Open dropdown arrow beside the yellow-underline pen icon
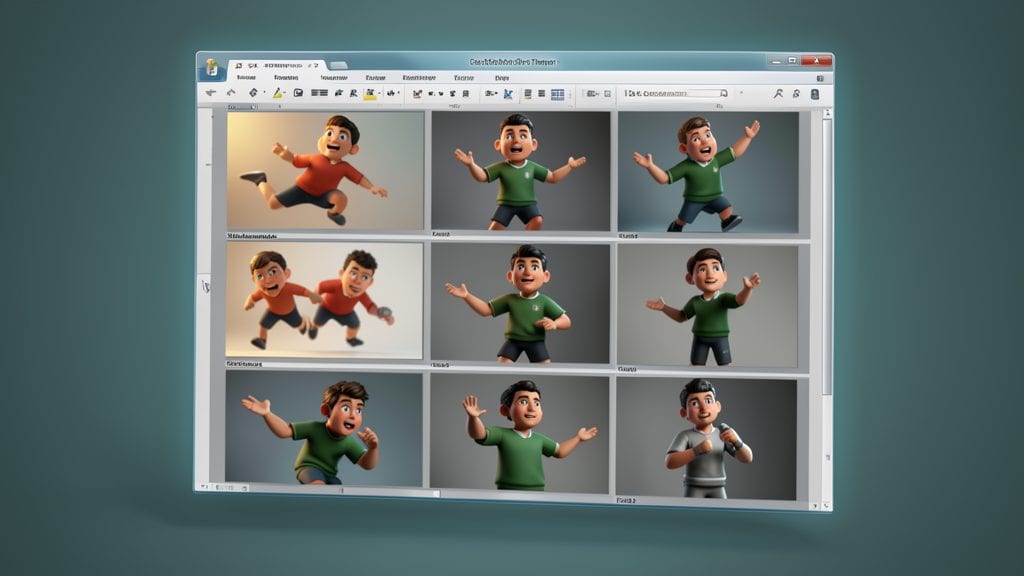 click(x=285, y=93)
